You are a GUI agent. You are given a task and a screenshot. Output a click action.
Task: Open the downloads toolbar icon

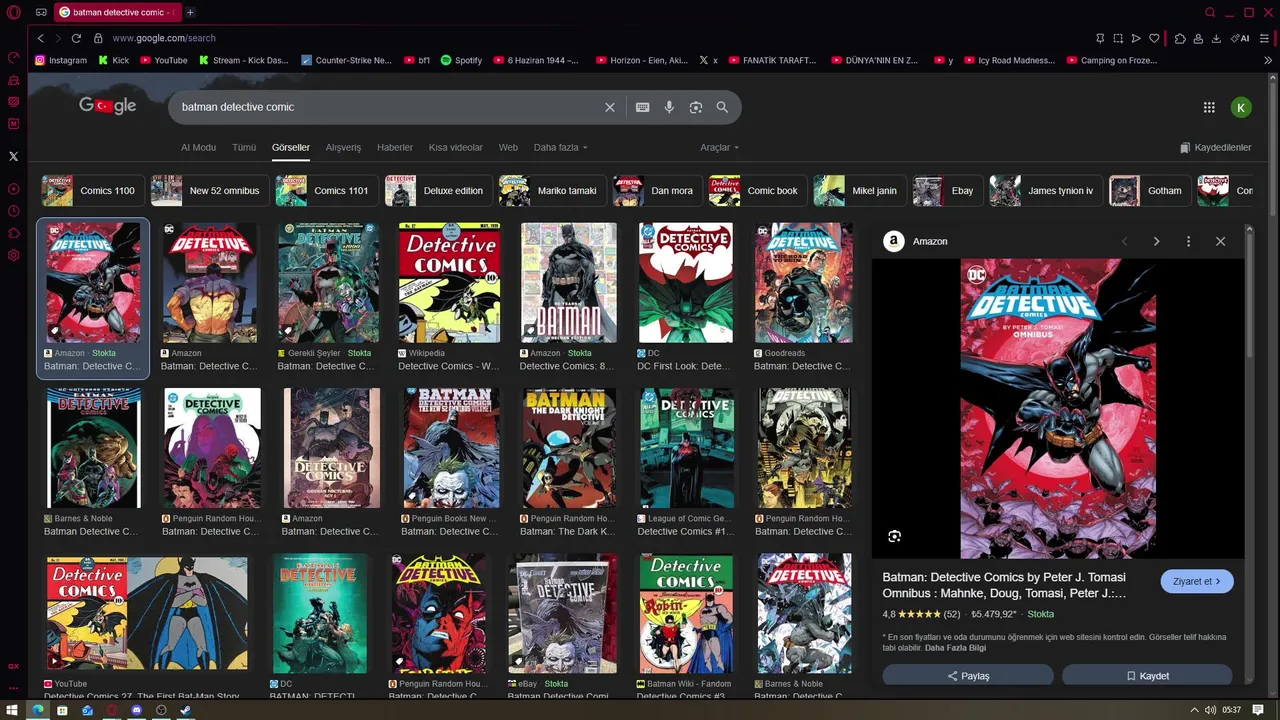(x=1216, y=38)
